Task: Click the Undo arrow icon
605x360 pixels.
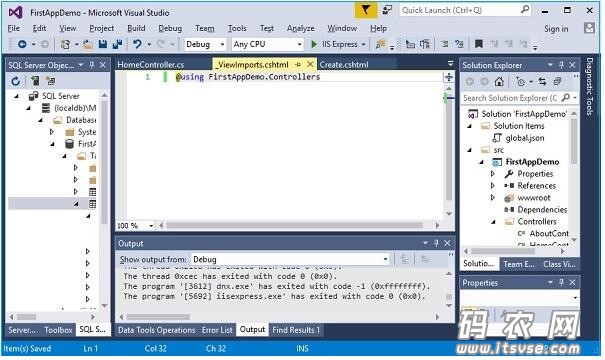Action: pos(137,44)
